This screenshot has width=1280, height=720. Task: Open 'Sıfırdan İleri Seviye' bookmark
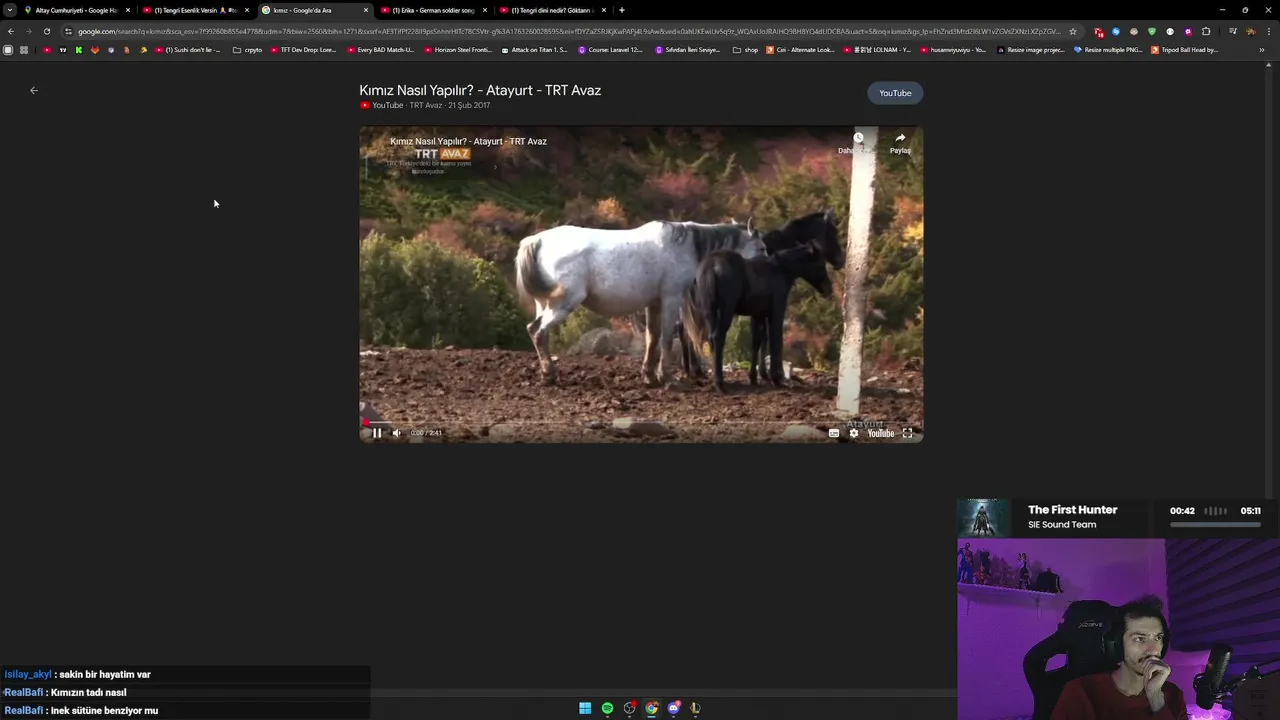[x=688, y=49]
